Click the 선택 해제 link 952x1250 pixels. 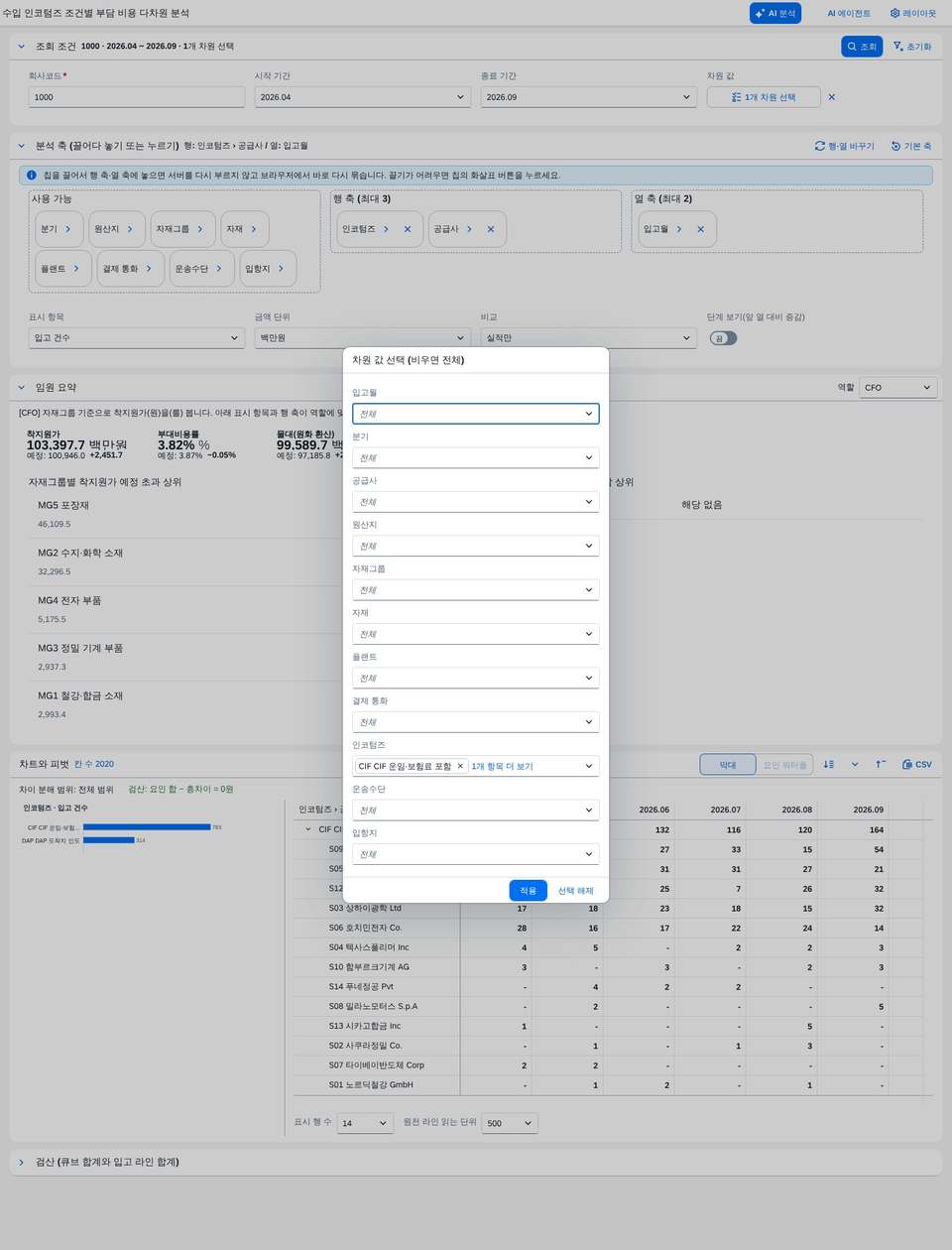pyautogui.click(x=575, y=891)
